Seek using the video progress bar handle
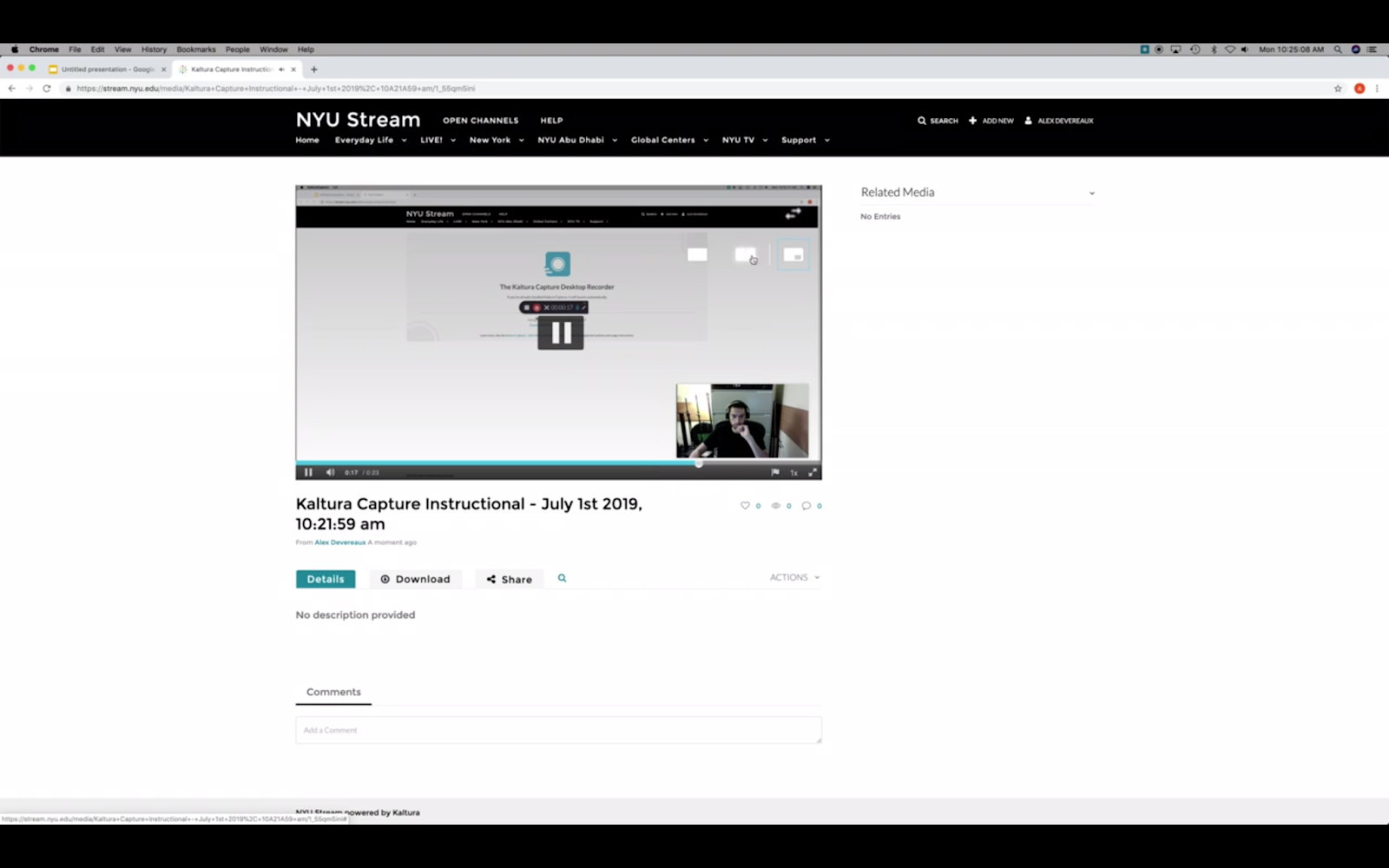This screenshot has width=1389, height=868. 699,463
